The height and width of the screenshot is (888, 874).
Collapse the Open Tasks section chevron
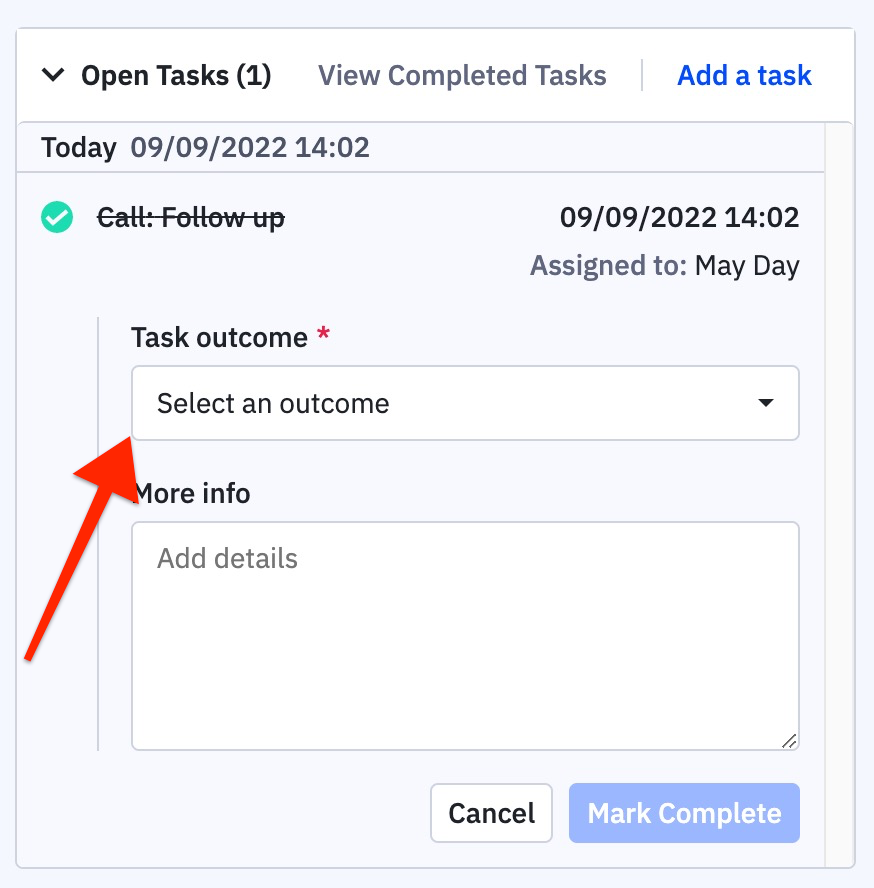[53, 75]
